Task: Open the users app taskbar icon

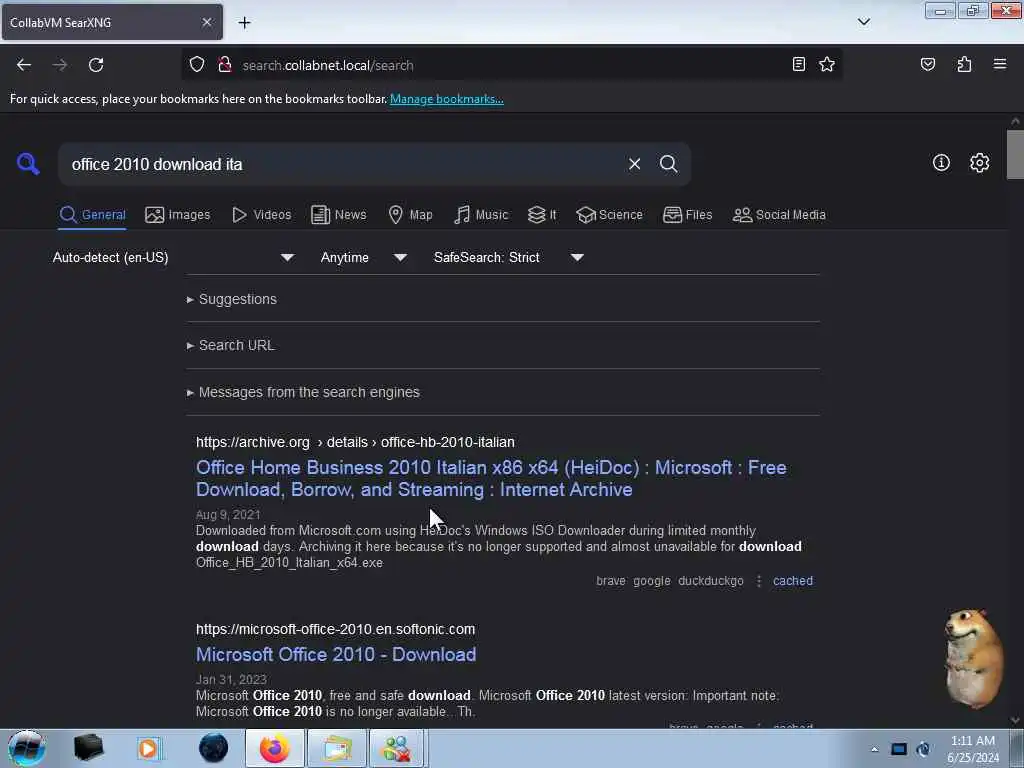Action: coord(398,748)
